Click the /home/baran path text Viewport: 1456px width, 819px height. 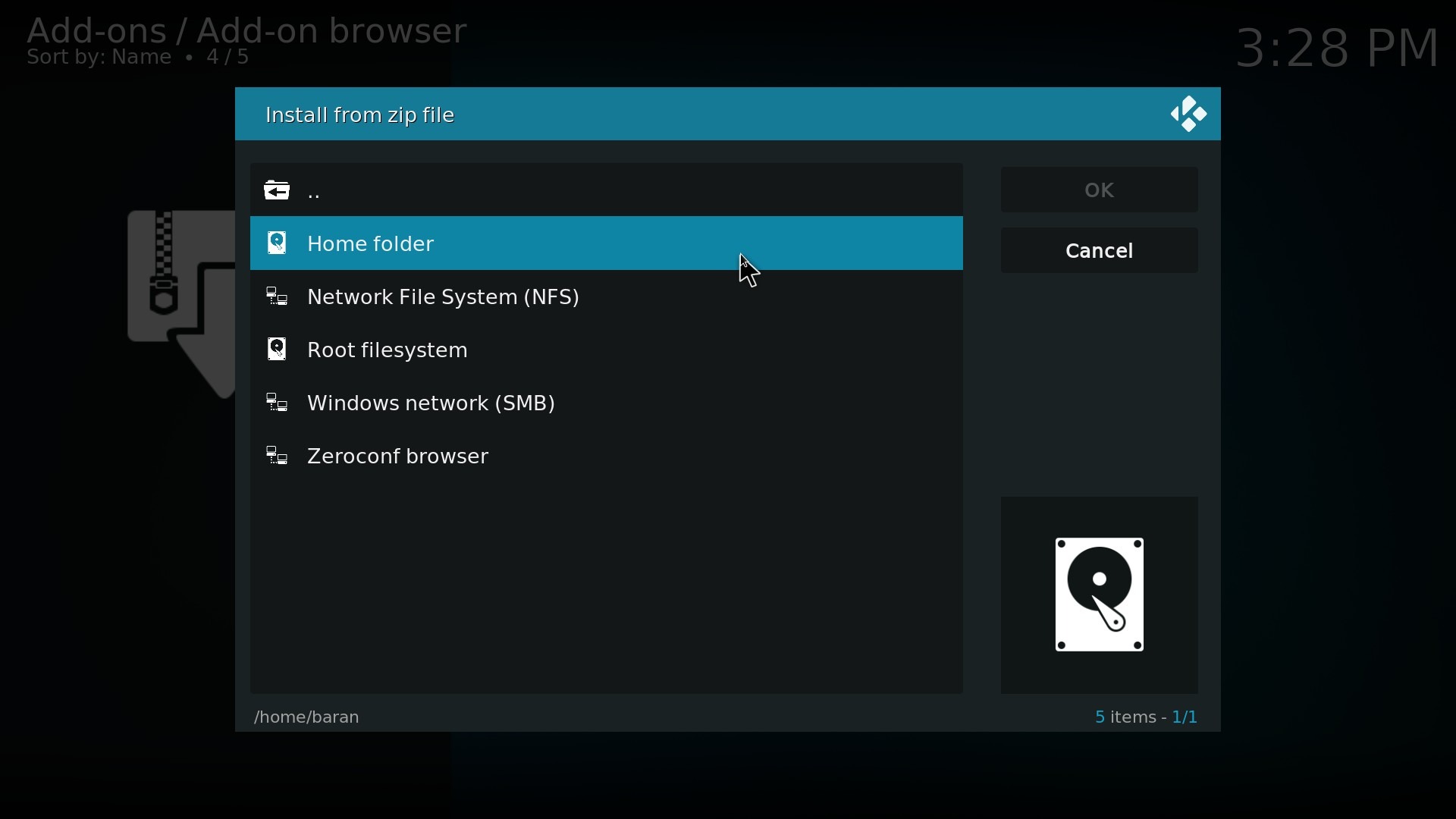[x=307, y=718]
